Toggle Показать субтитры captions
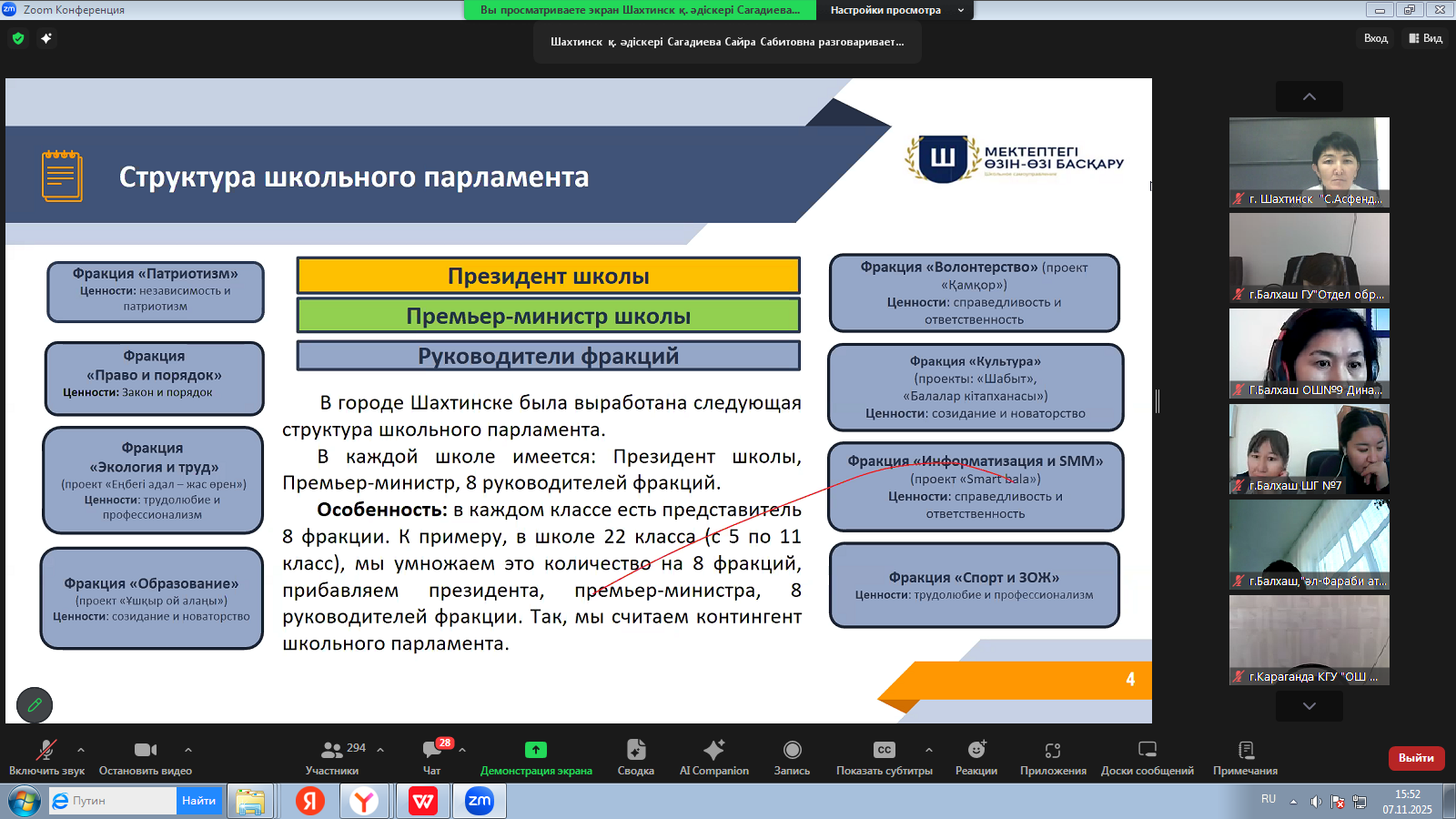This screenshot has width=1456, height=819. coord(884,757)
